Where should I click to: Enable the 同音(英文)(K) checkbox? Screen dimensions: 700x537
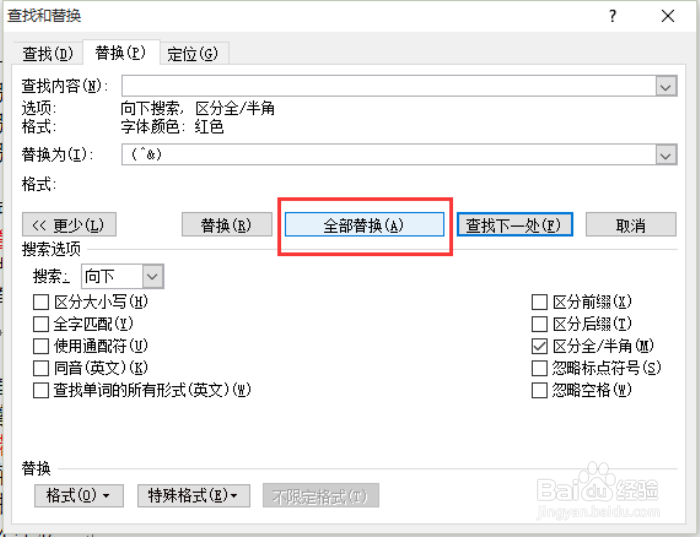pos(41,368)
